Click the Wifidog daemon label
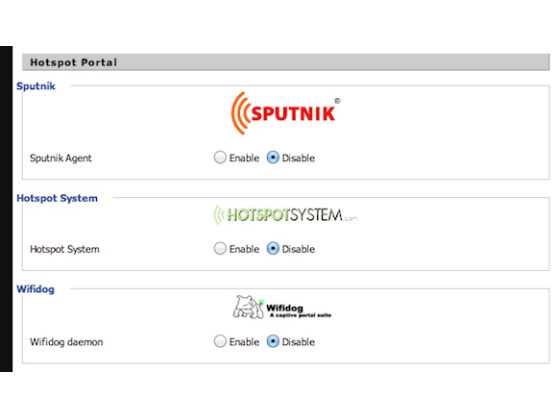Screen dimensions: 557x418 [x=66, y=342]
